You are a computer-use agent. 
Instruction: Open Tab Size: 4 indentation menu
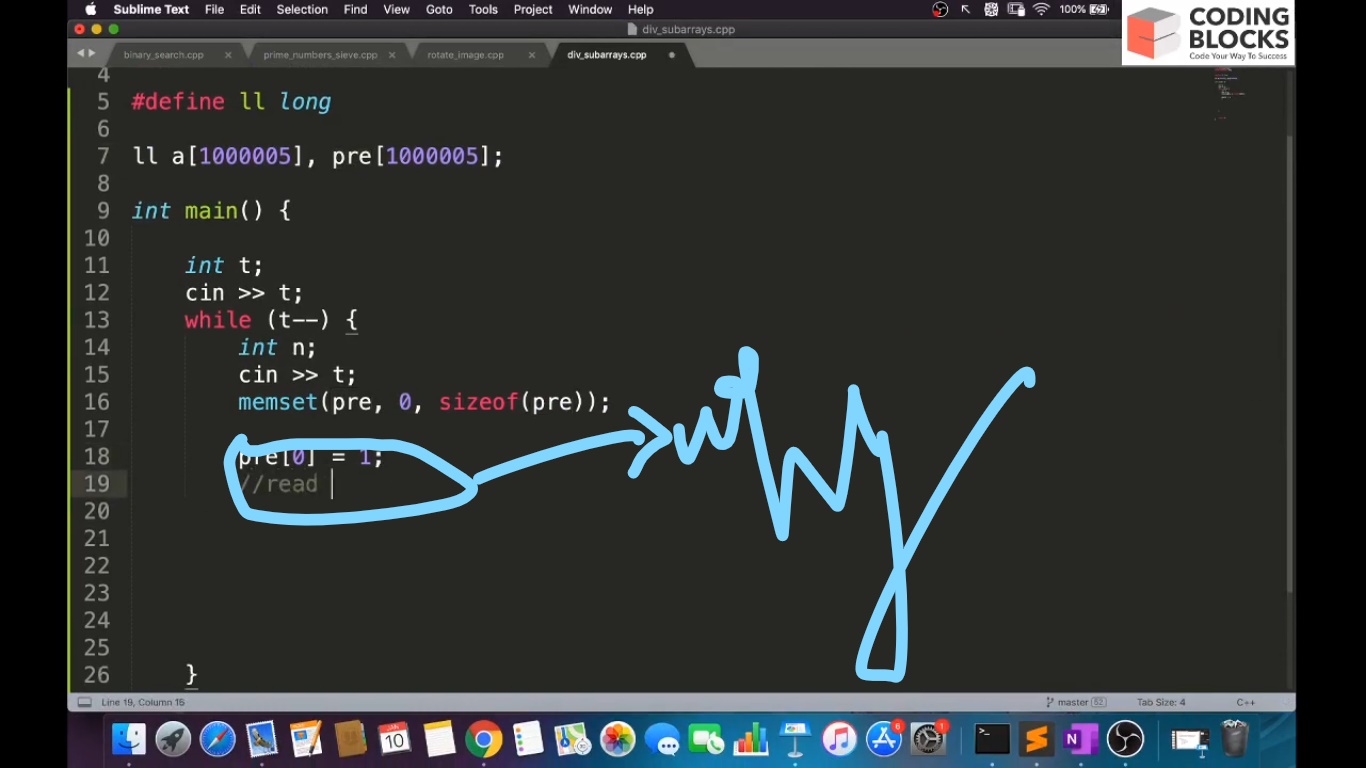pyautogui.click(x=1160, y=702)
